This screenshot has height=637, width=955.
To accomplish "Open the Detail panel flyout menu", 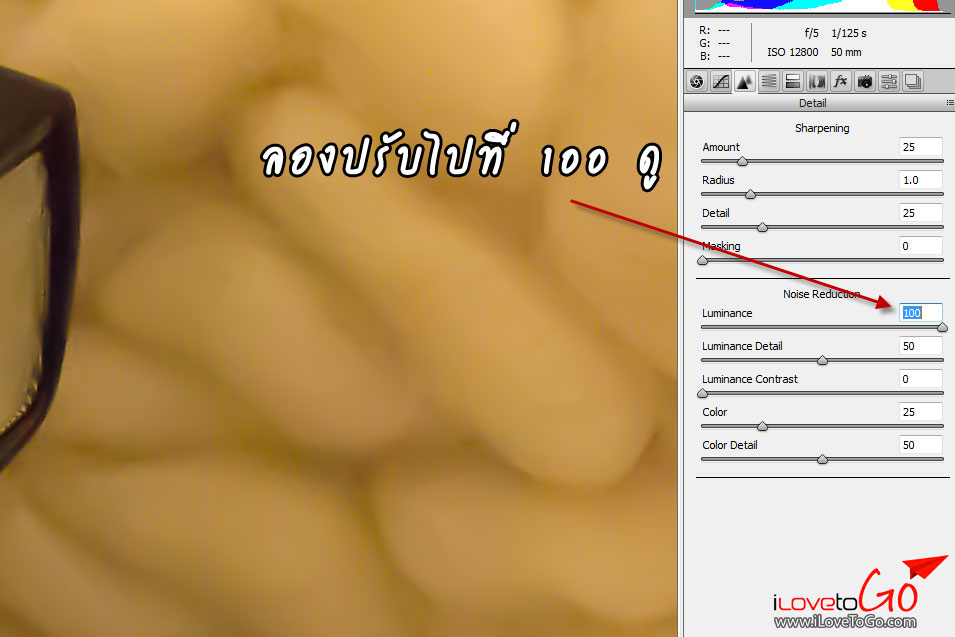I will pos(950,103).
